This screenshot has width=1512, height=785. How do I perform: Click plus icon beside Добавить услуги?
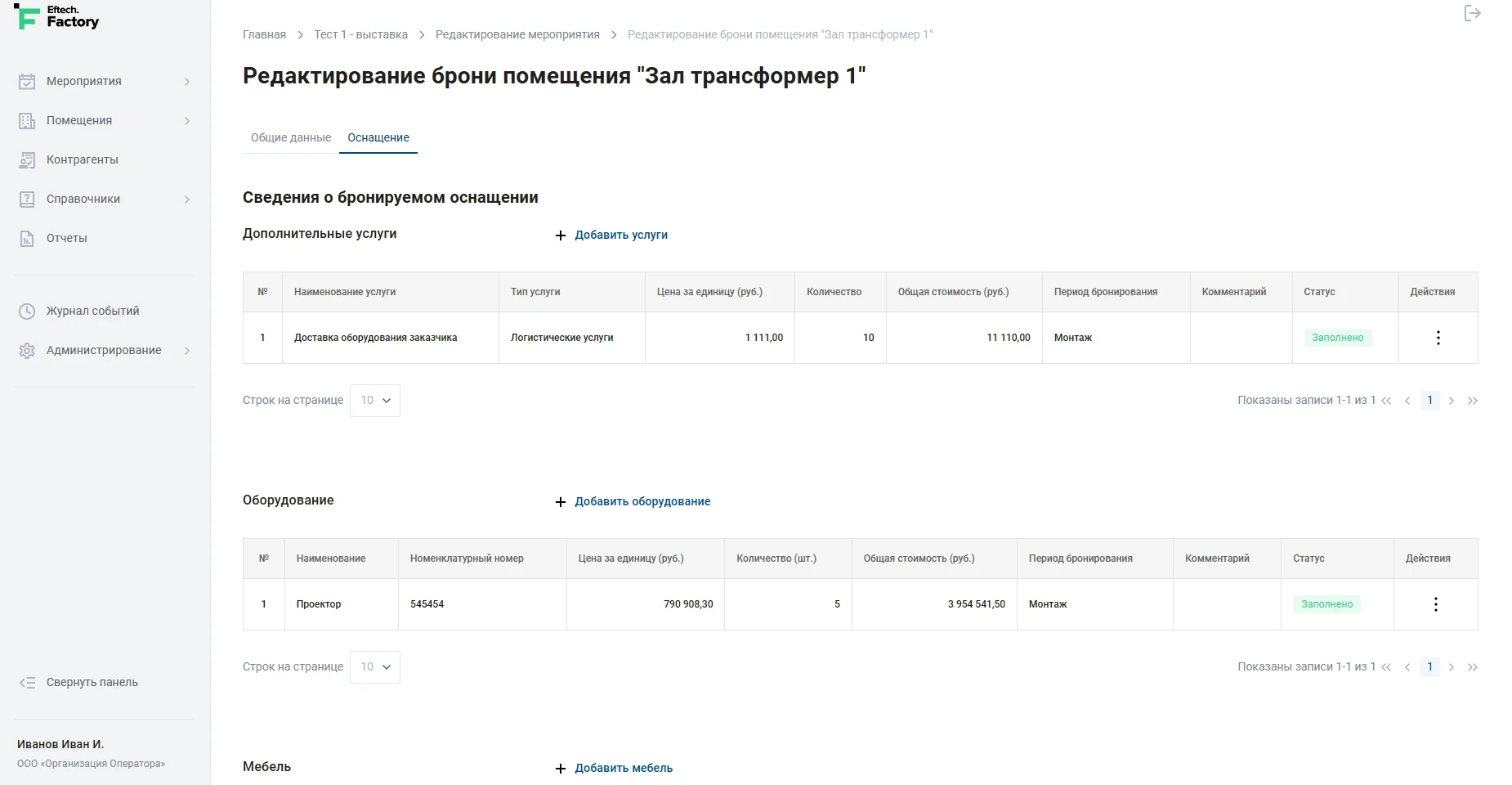(x=561, y=235)
